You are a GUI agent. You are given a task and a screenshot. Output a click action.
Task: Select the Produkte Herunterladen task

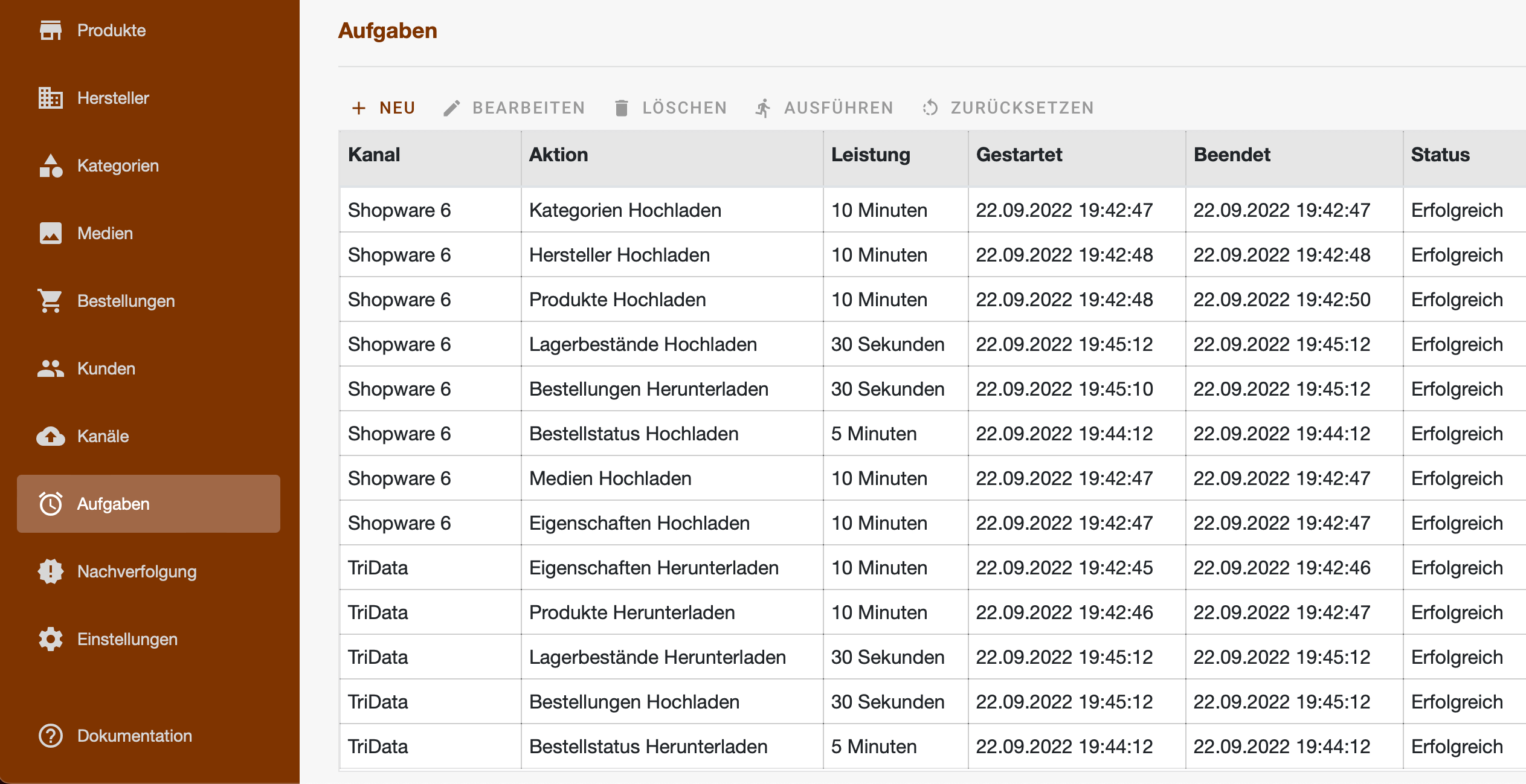click(933, 612)
